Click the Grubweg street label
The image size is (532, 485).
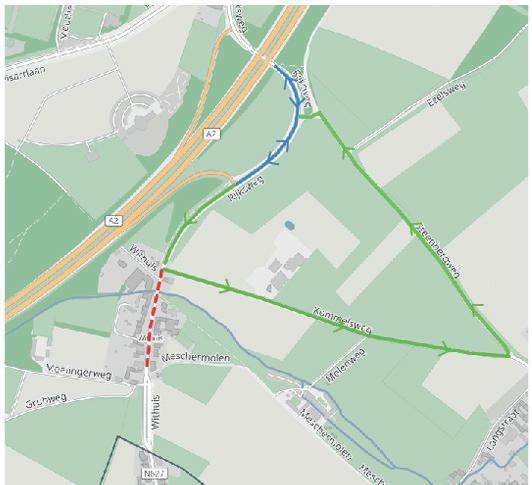tap(46, 401)
